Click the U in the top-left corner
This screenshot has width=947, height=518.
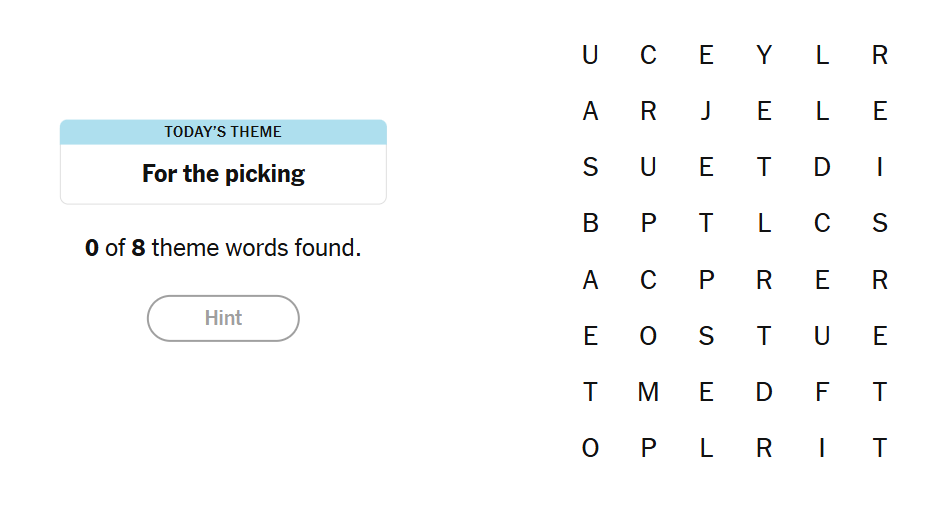tap(590, 56)
